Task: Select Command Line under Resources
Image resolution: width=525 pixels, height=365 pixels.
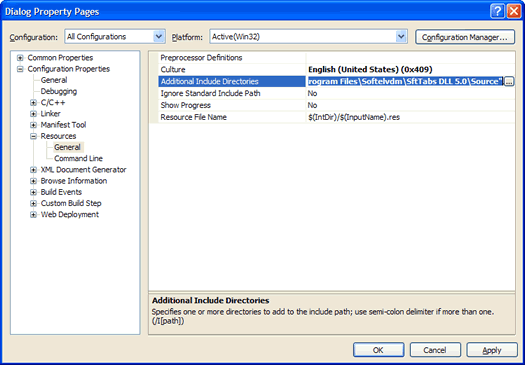Action: (78, 158)
